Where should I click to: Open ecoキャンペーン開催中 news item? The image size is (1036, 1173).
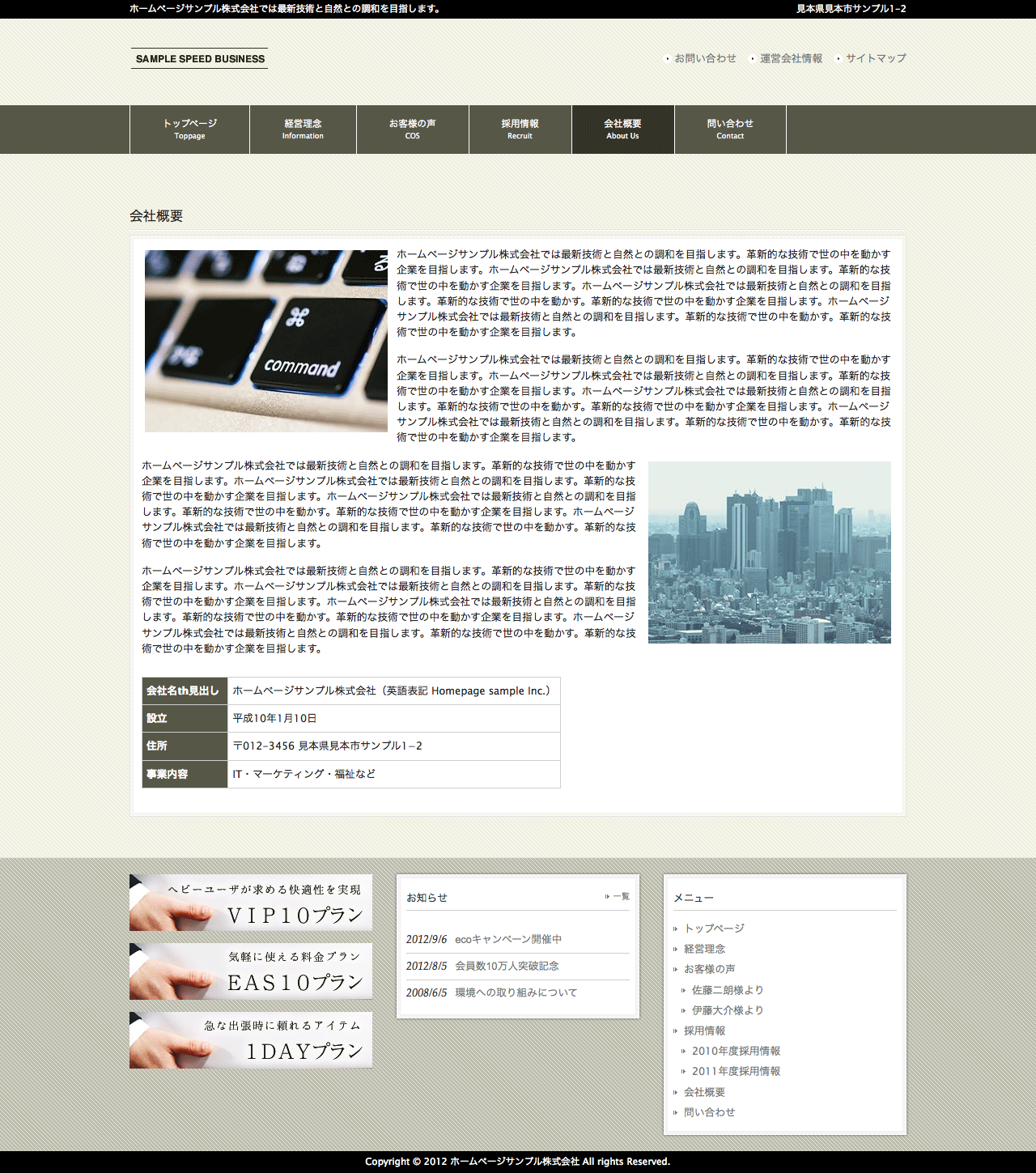pyautogui.click(x=508, y=939)
